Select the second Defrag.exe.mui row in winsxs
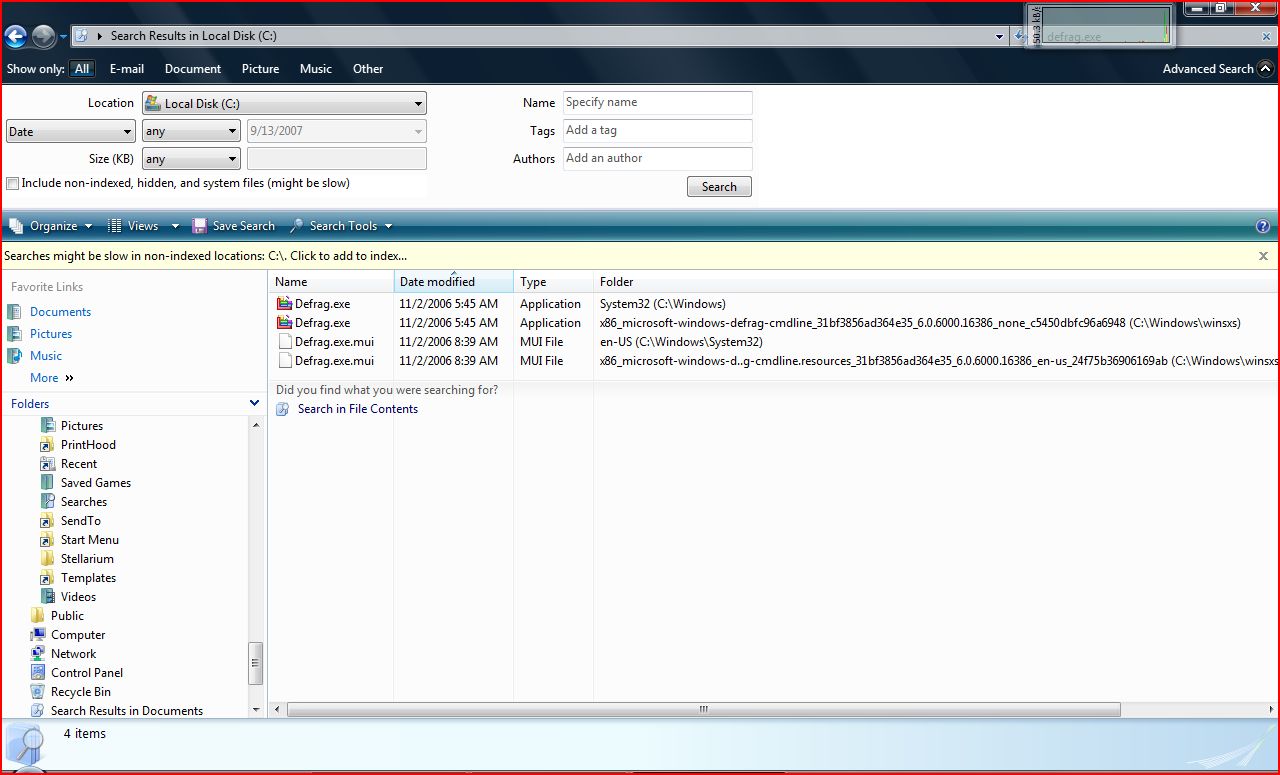Screen dimensions: 1280x775 point(773,361)
